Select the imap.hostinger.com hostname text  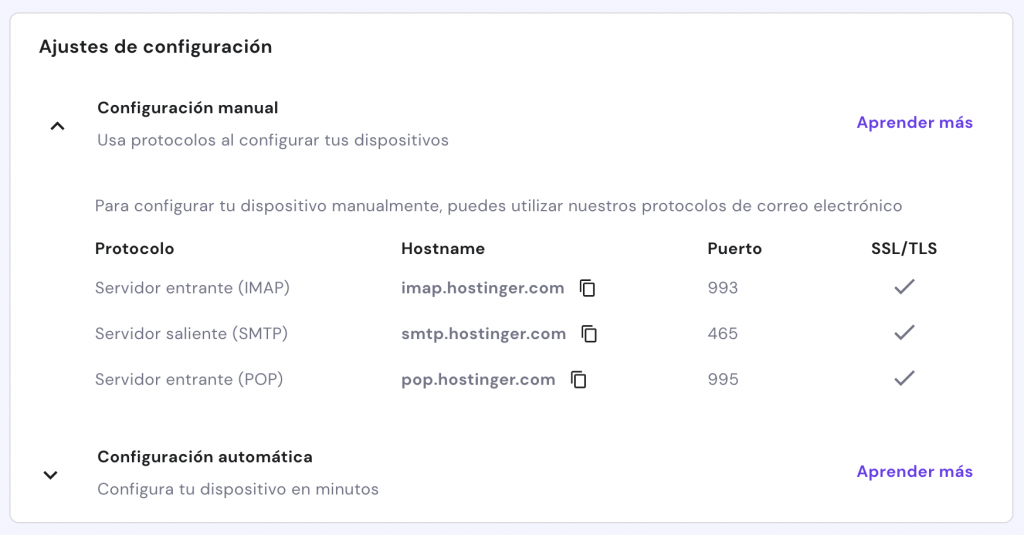(x=482, y=288)
